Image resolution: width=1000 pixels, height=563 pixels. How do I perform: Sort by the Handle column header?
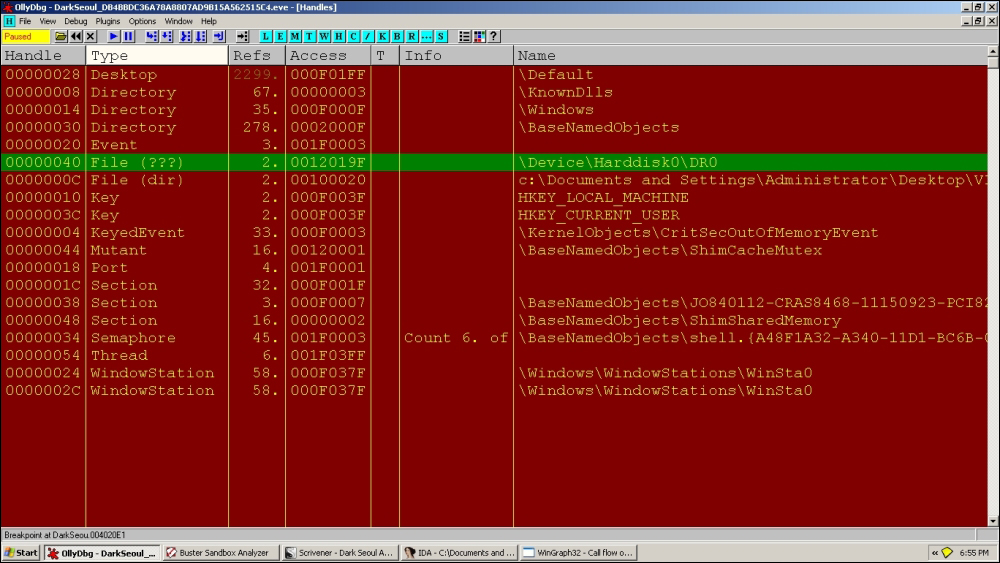tap(43, 55)
